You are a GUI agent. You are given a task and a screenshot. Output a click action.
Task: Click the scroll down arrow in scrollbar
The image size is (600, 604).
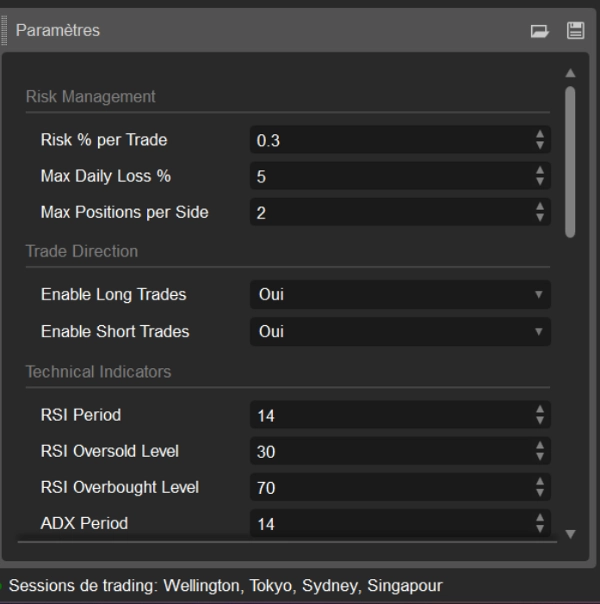click(x=570, y=534)
